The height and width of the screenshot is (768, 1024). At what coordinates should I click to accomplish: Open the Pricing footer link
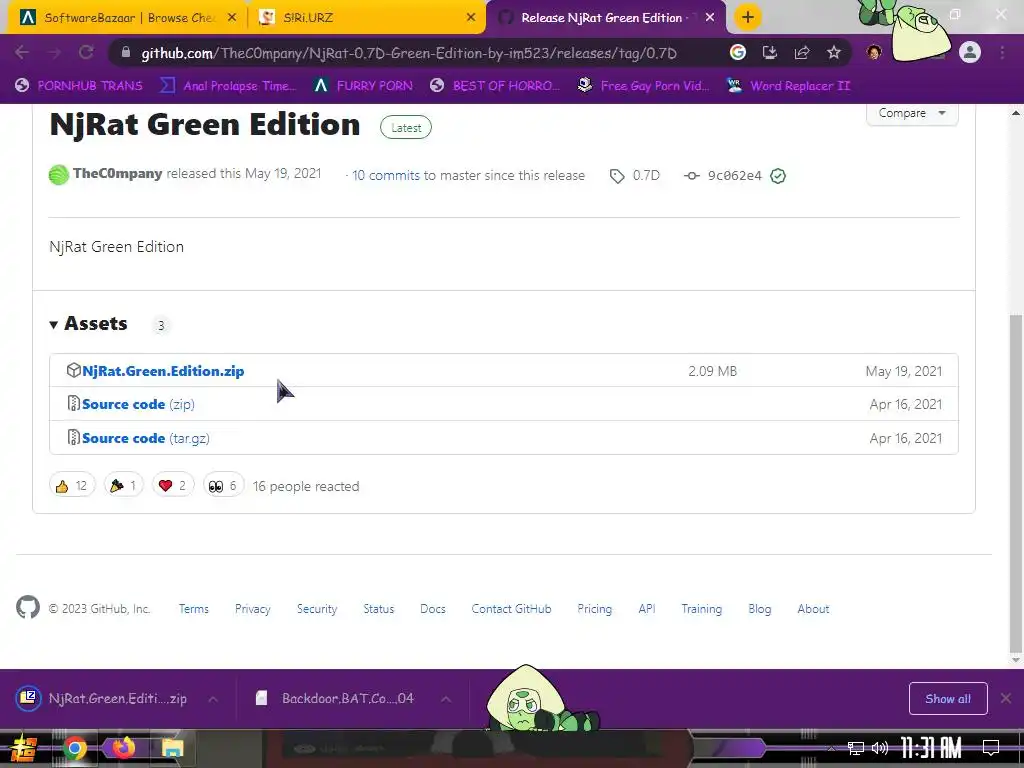(594, 609)
